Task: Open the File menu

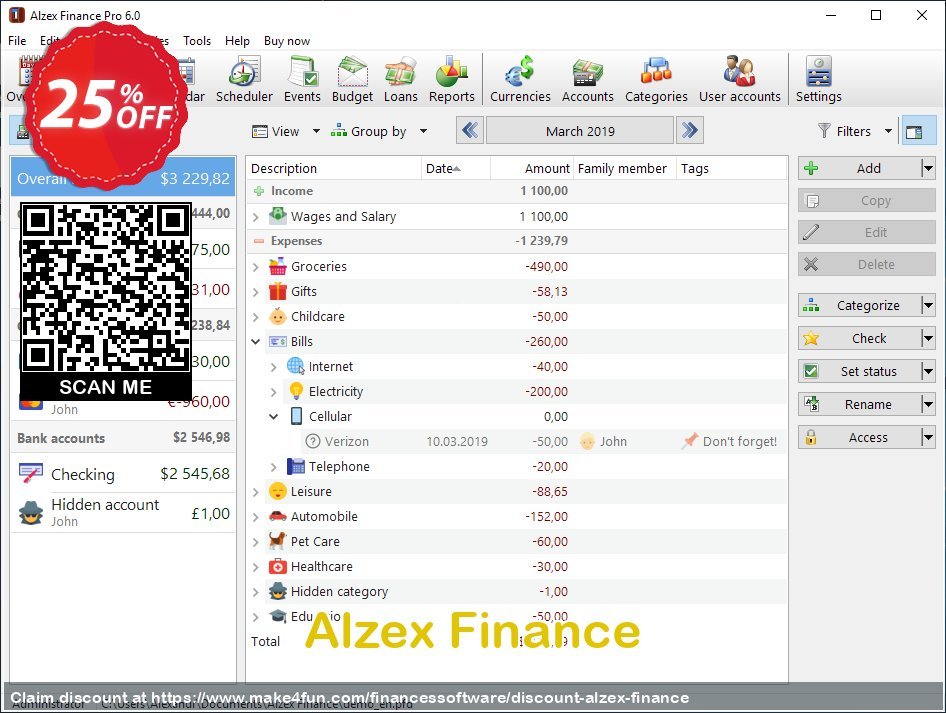Action: [x=17, y=40]
